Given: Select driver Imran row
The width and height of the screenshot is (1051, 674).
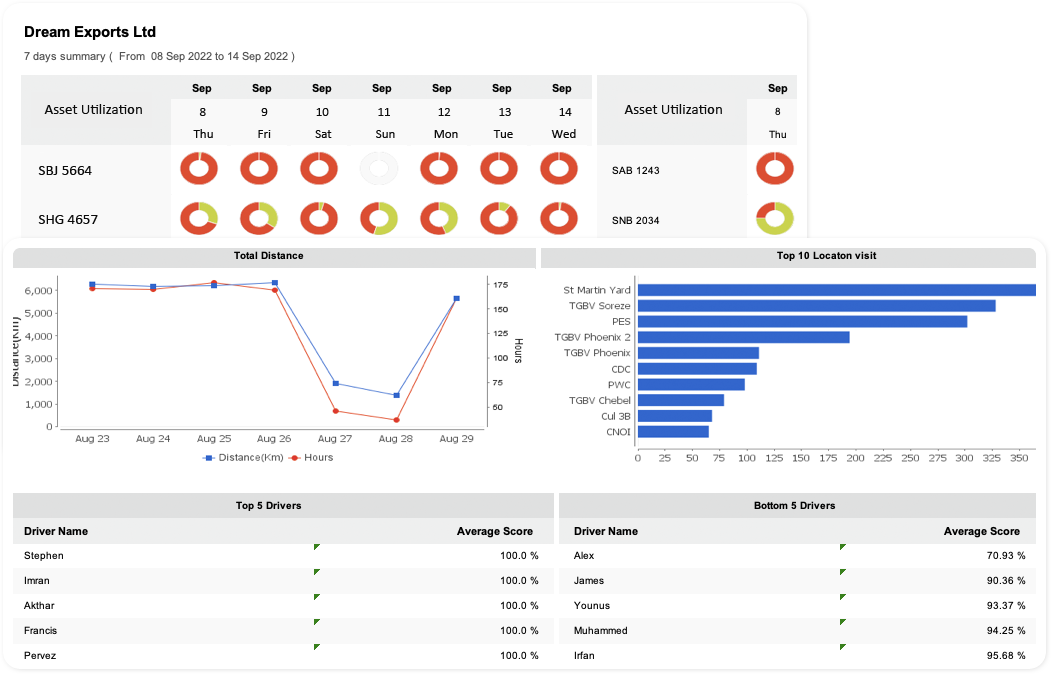Looking at the screenshot, I should 284,580.
